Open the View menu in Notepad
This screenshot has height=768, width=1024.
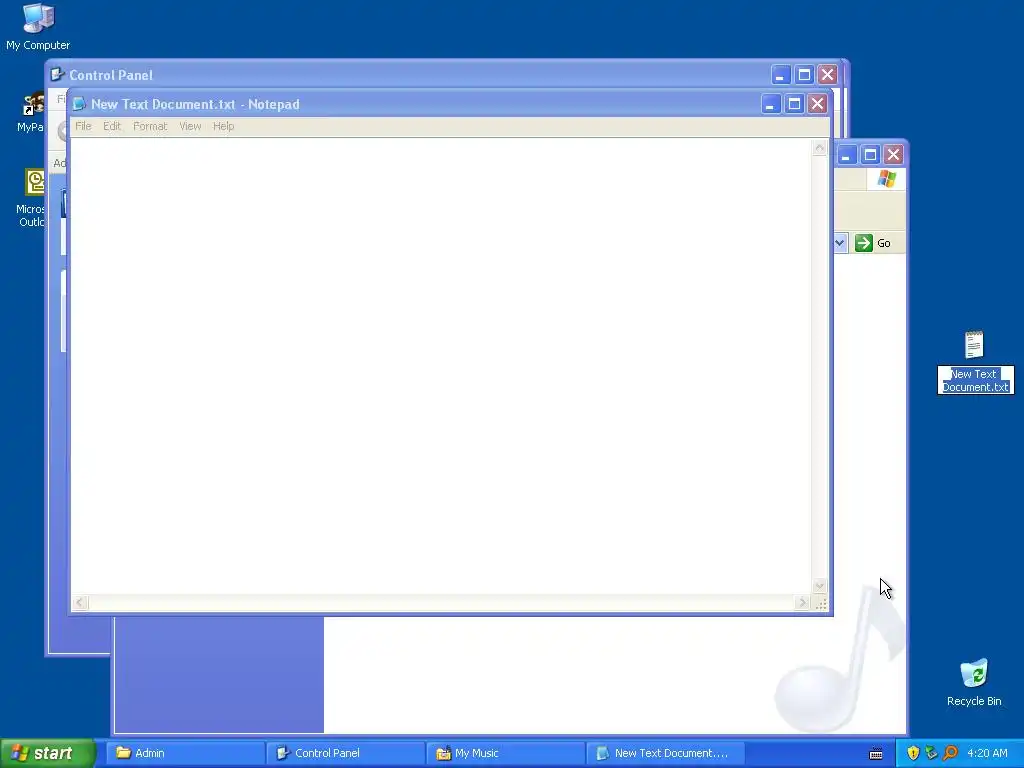[x=190, y=126]
